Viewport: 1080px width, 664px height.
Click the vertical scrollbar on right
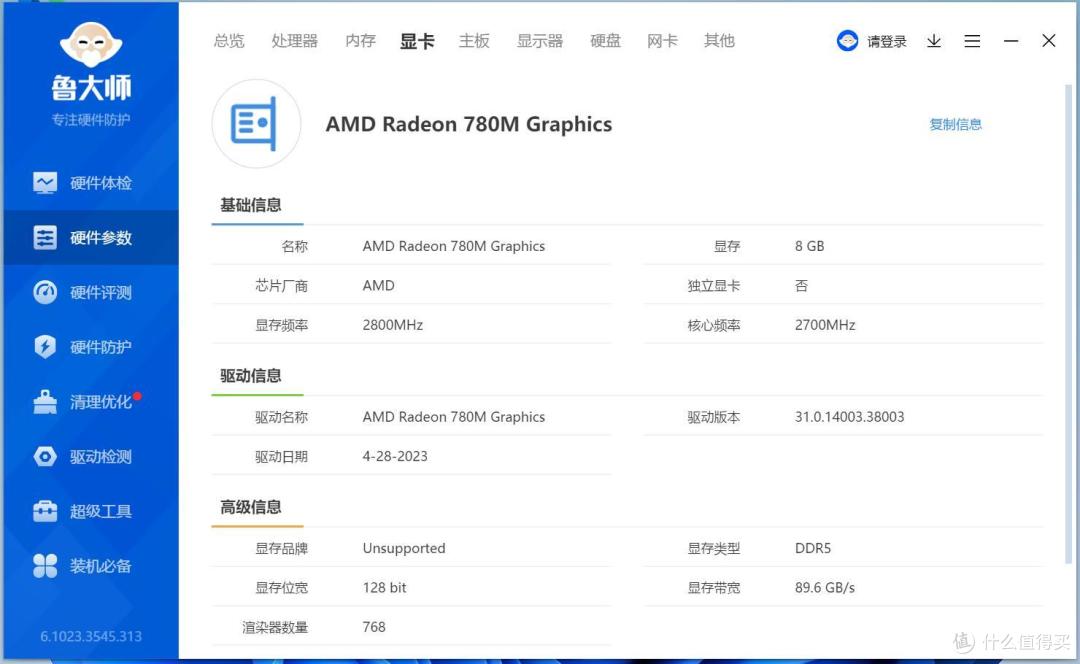click(x=1068, y=324)
